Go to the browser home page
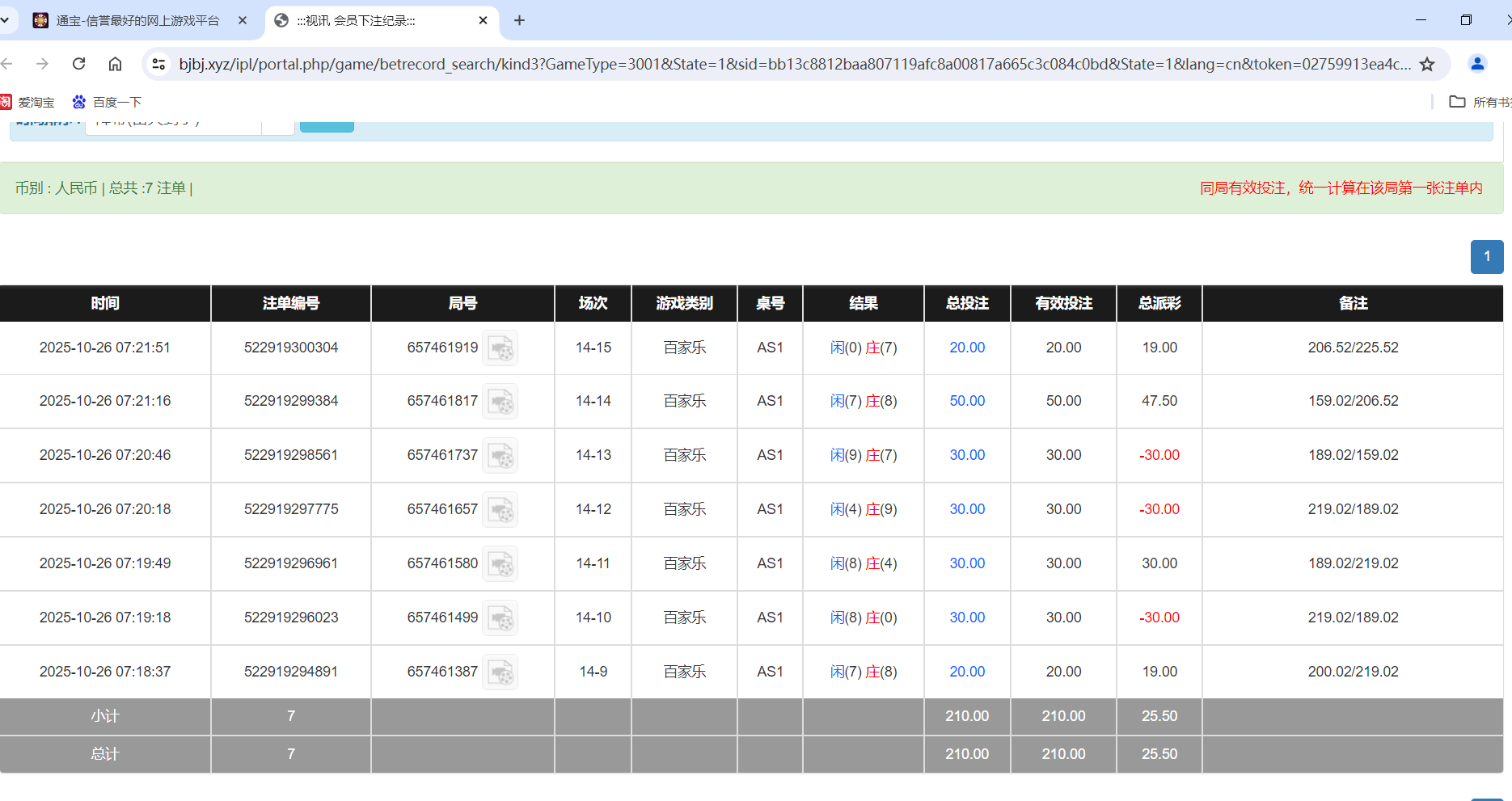Screen dimensions: 1512x801 pos(115,64)
